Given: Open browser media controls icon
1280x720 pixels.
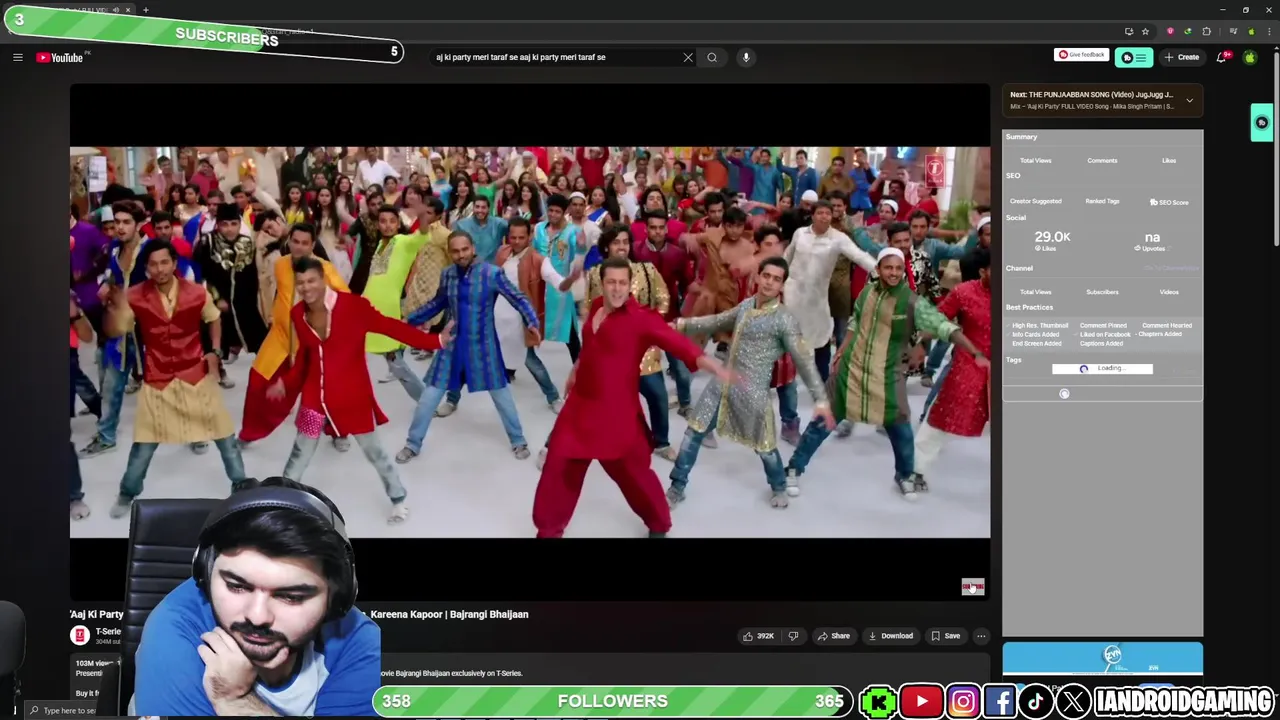Looking at the screenshot, I should pyautogui.click(x=1232, y=31).
